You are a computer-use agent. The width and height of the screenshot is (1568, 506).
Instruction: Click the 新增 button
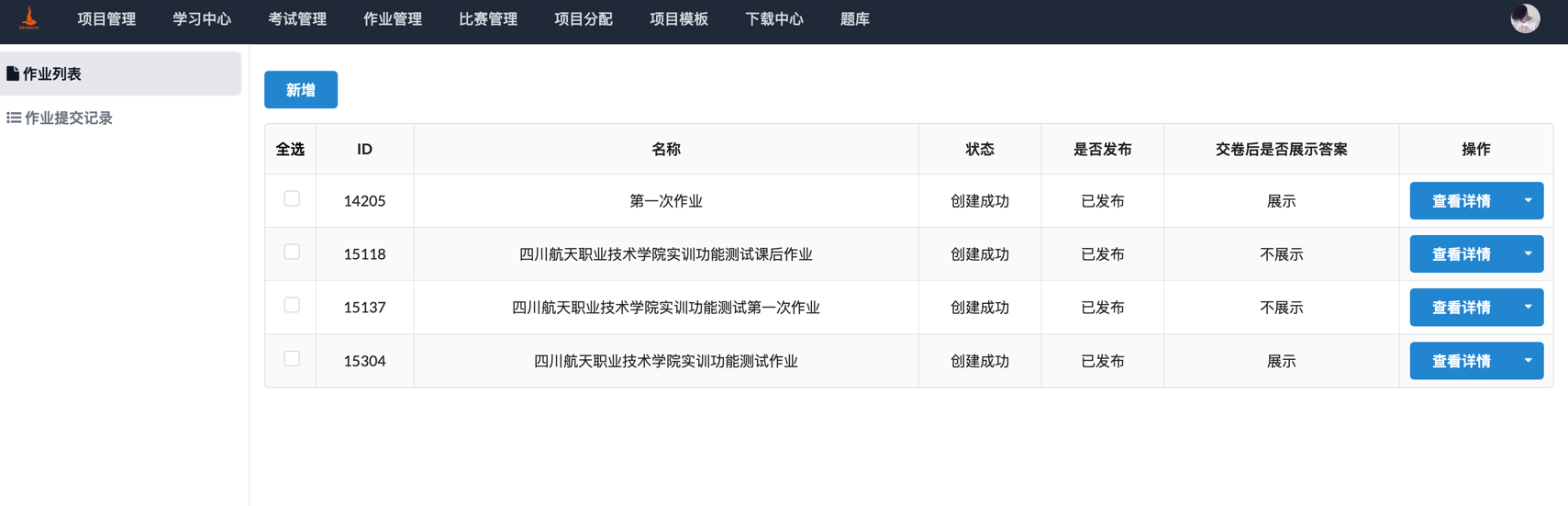pos(301,90)
